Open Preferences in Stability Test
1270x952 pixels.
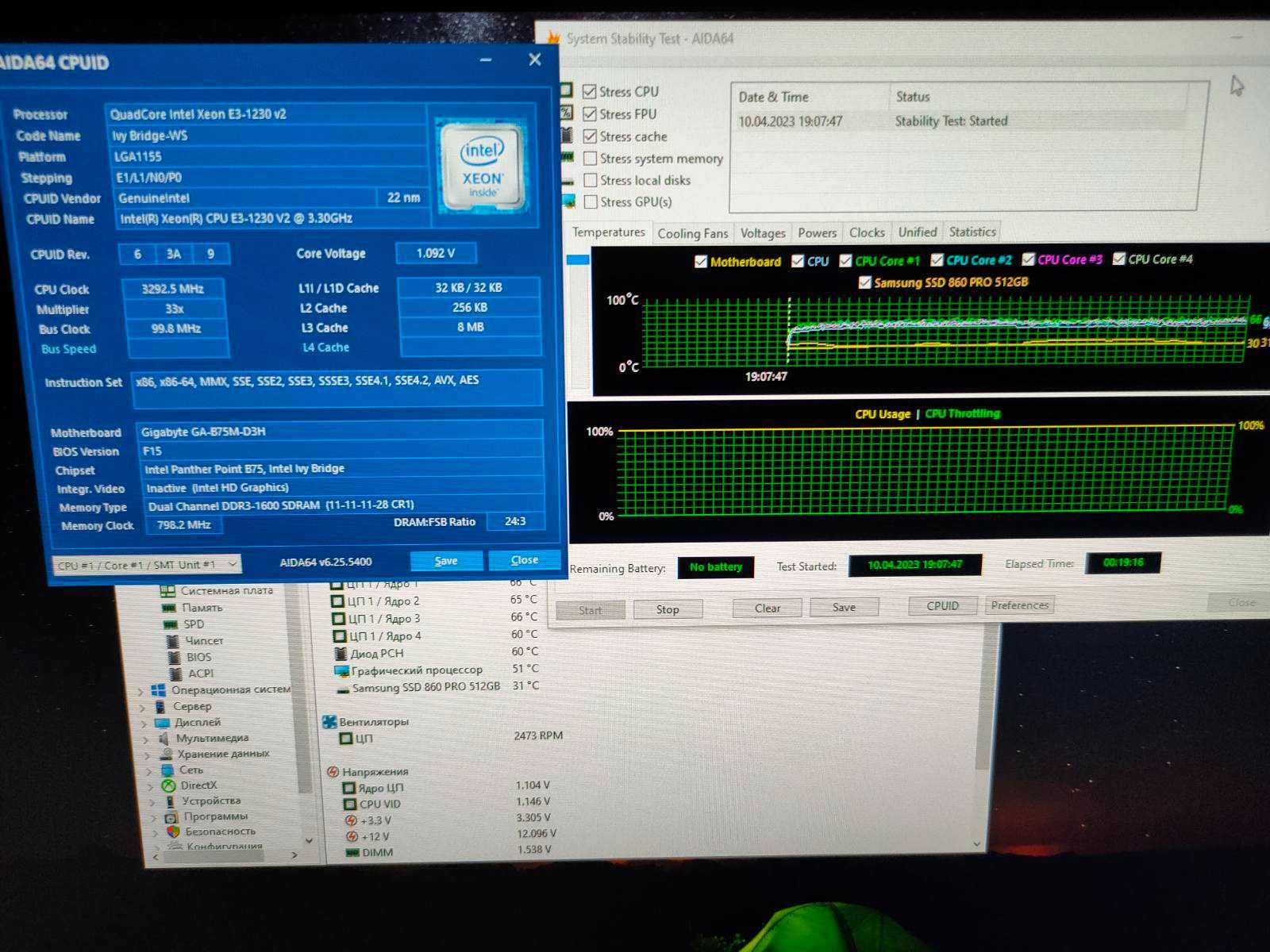[1020, 605]
